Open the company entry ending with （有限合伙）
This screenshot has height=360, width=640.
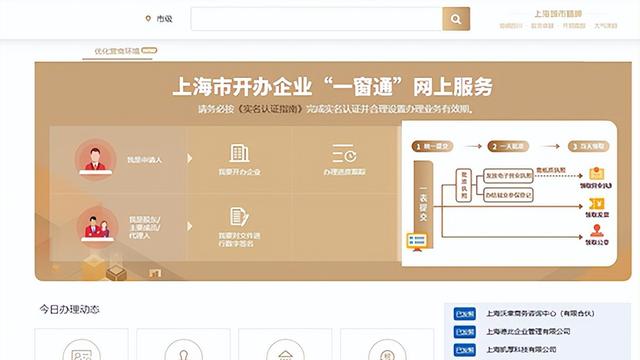coord(540,313)
